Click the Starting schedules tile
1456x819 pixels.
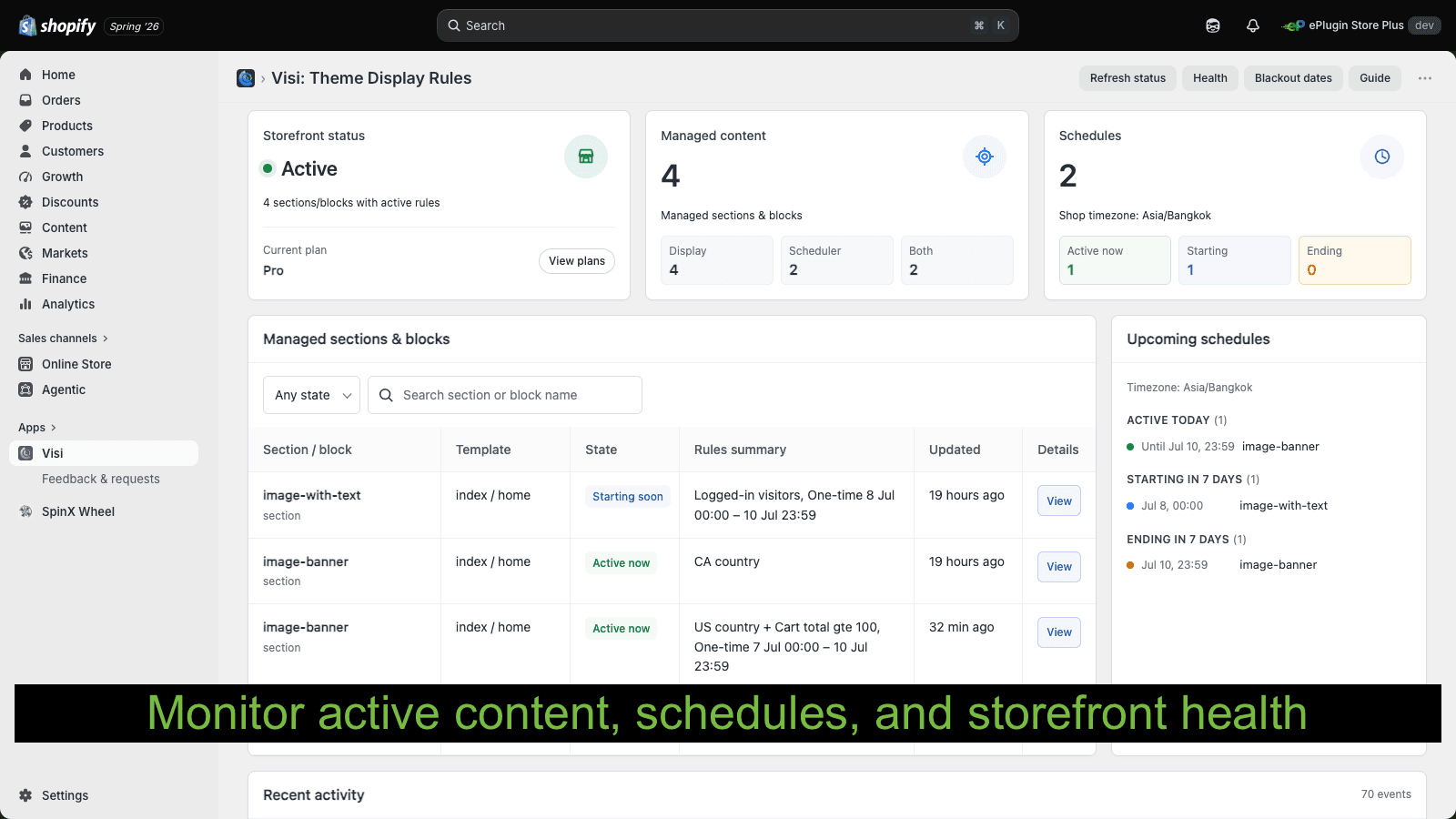click(1235, 260)
